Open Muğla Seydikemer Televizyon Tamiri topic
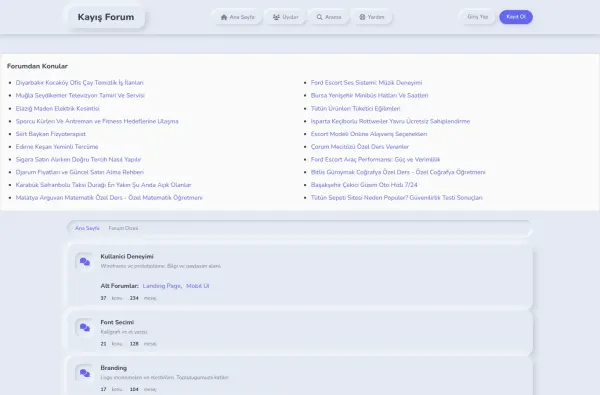Viewport: 600px width, 395px height. (80, 95)
